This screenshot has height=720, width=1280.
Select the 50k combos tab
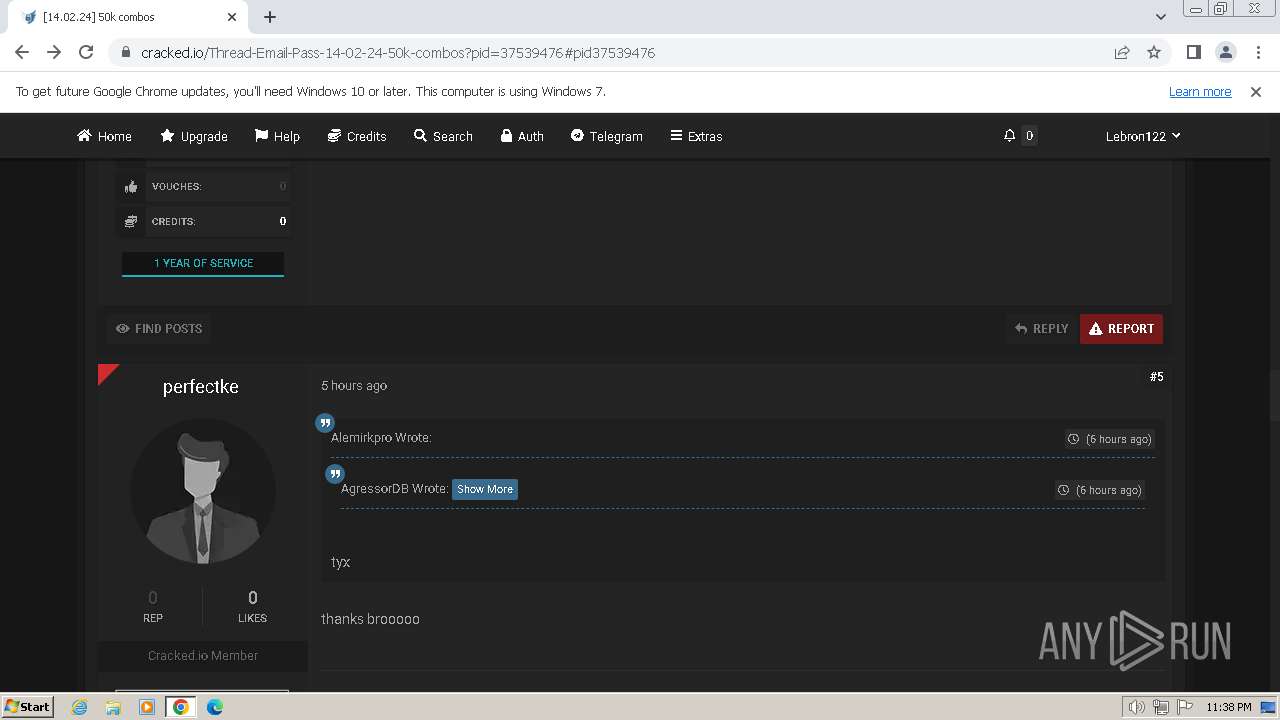[130, 17]
